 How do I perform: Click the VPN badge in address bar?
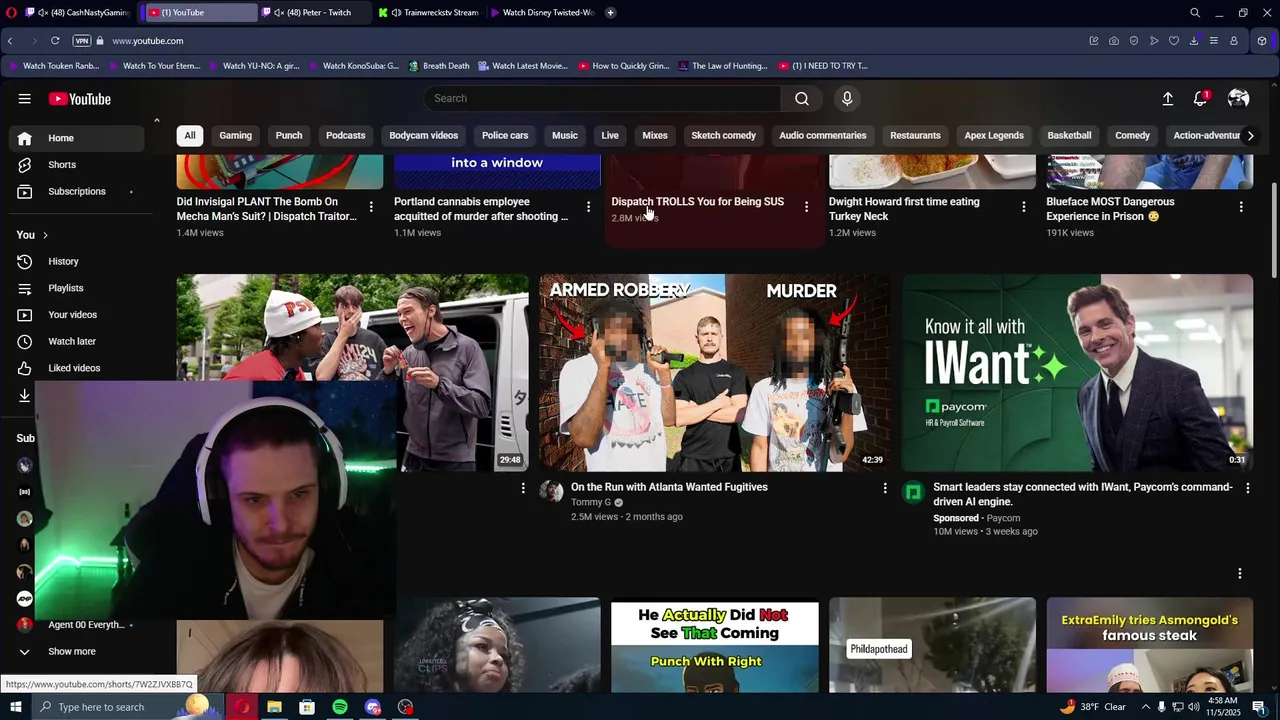point(82,41)
